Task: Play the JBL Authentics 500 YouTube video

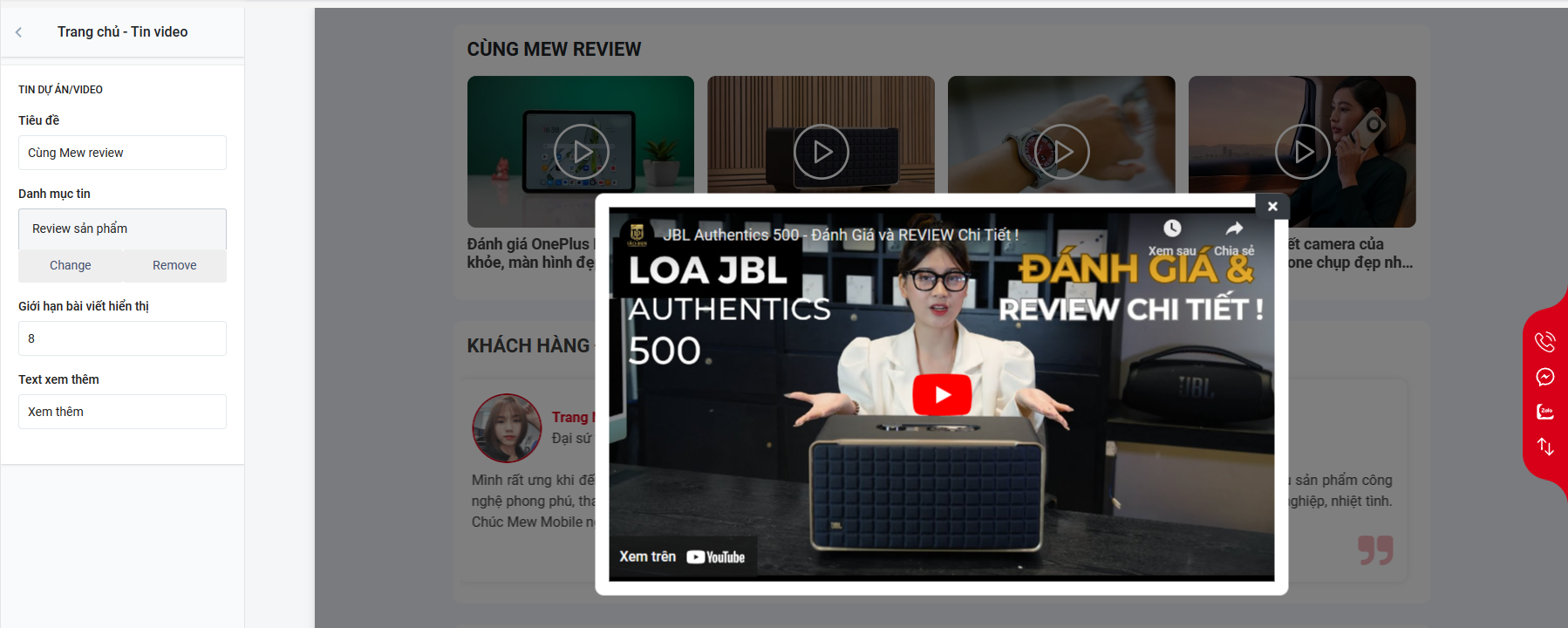Action: click(942, 394)
